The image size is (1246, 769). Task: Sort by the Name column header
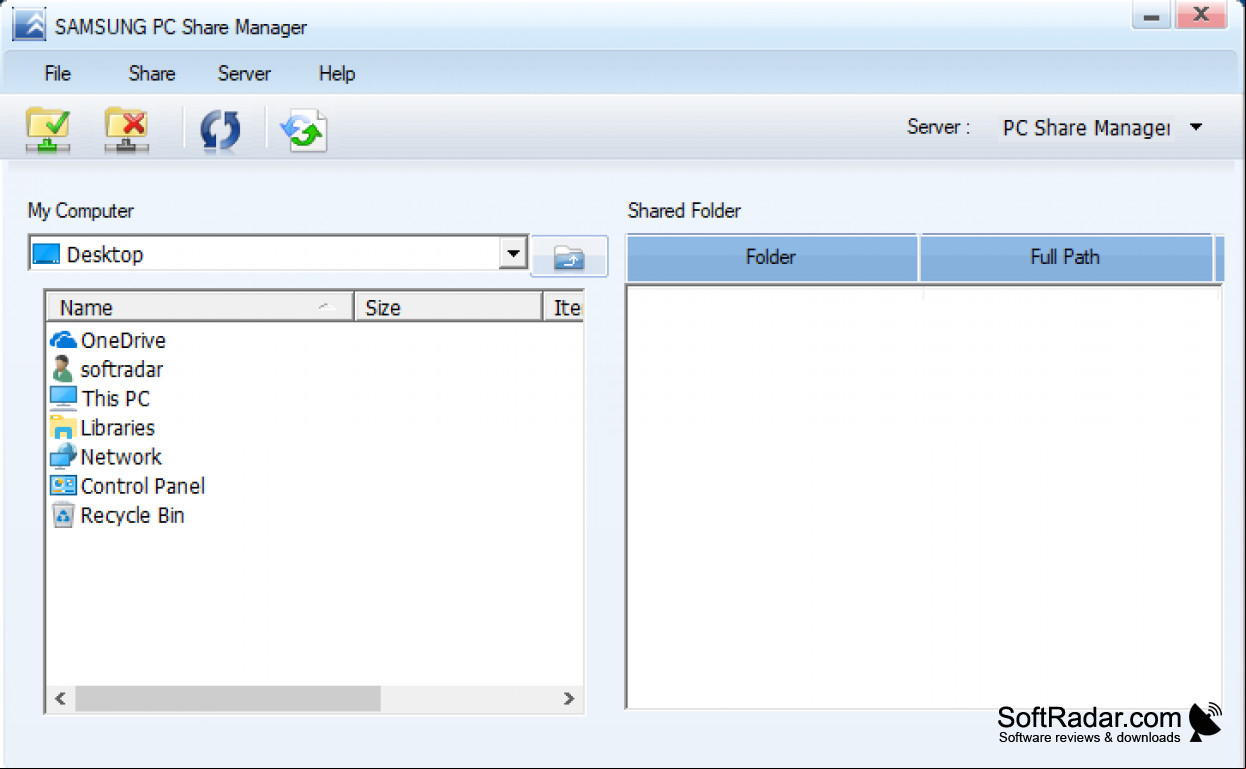[200, 308]
